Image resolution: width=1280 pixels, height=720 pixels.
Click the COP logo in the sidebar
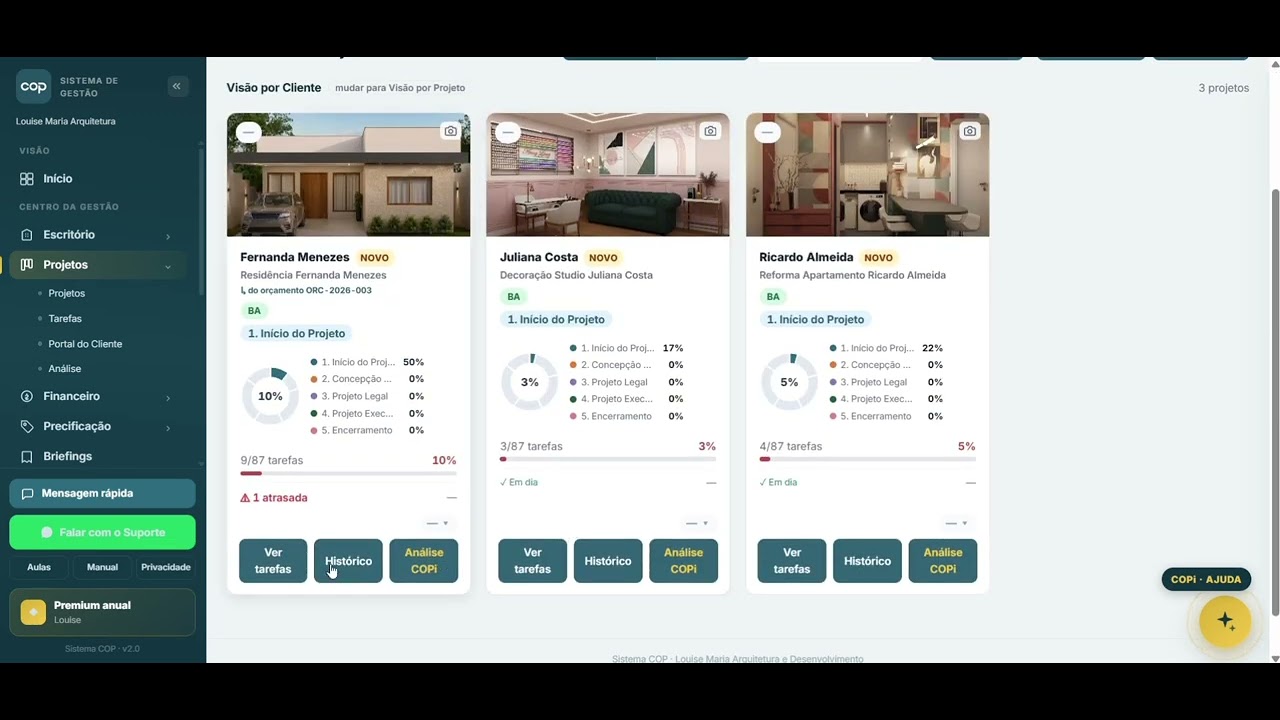click(x=33, y=87)
